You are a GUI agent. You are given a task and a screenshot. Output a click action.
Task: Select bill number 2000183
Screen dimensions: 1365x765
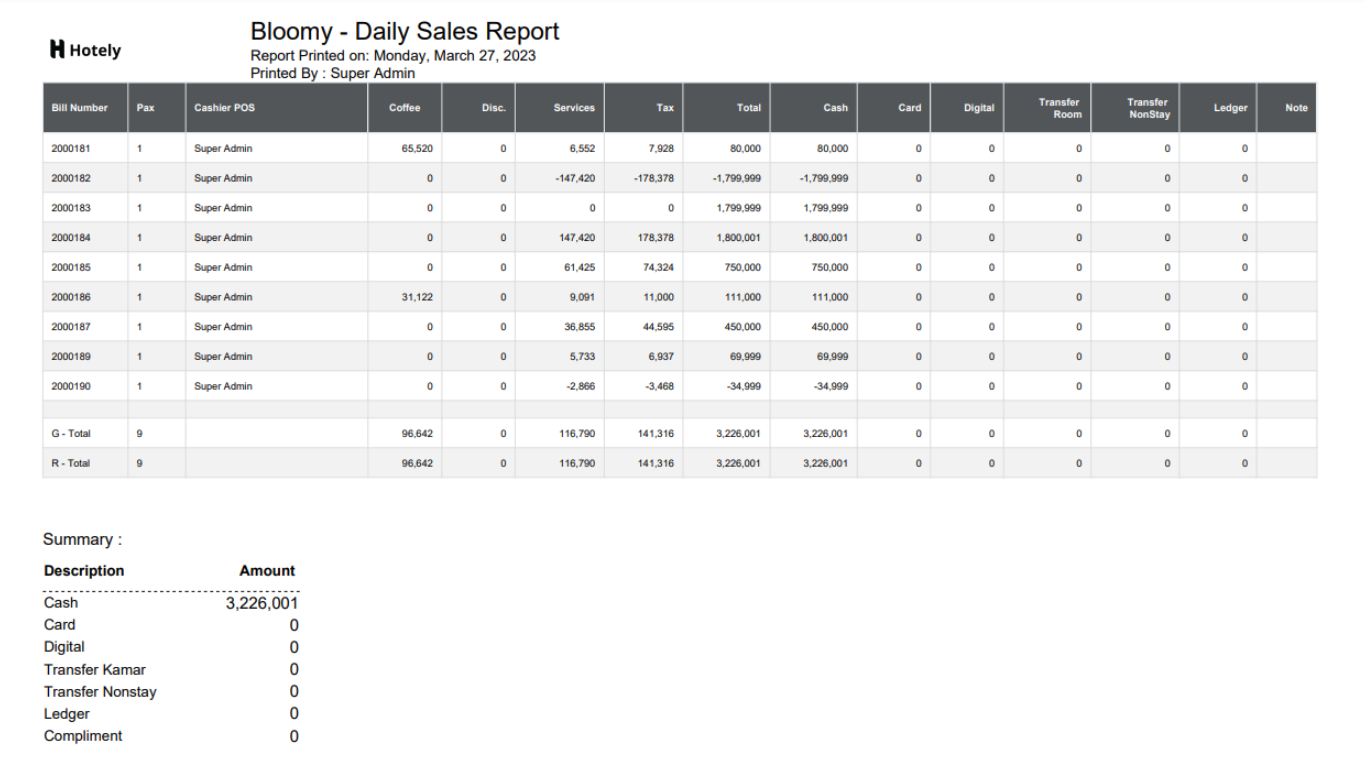(71, 208)
